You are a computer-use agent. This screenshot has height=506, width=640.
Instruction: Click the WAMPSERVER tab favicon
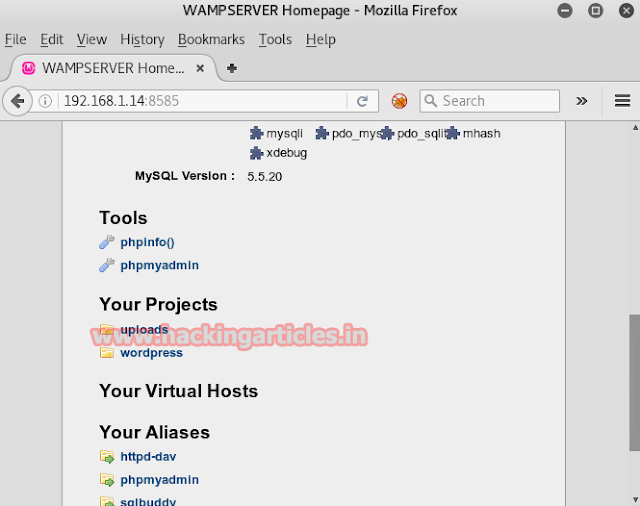(x=29, y=68)
